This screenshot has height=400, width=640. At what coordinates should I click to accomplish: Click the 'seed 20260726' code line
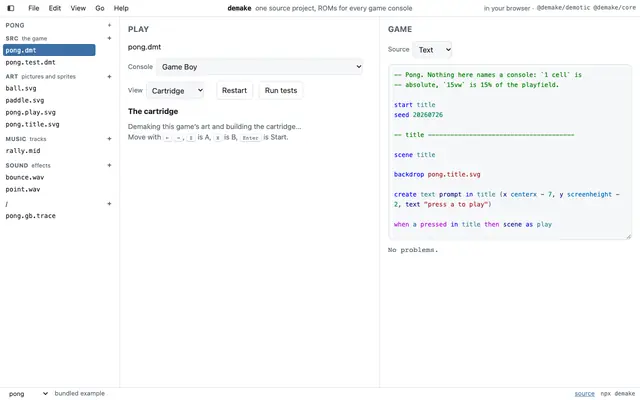point(418,115)
